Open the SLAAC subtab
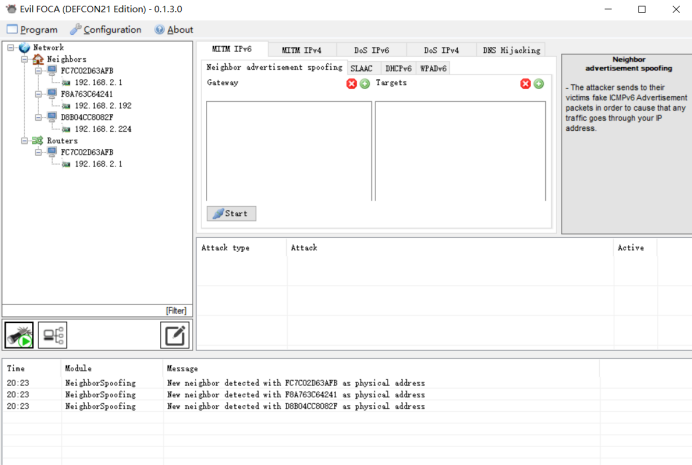The height and width of the screenshot is (465, 692). (x=361, y=68)
